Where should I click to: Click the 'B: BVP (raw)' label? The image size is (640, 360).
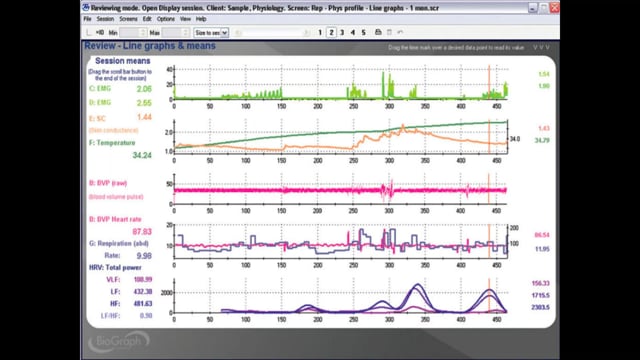click(x=108, y=183)
